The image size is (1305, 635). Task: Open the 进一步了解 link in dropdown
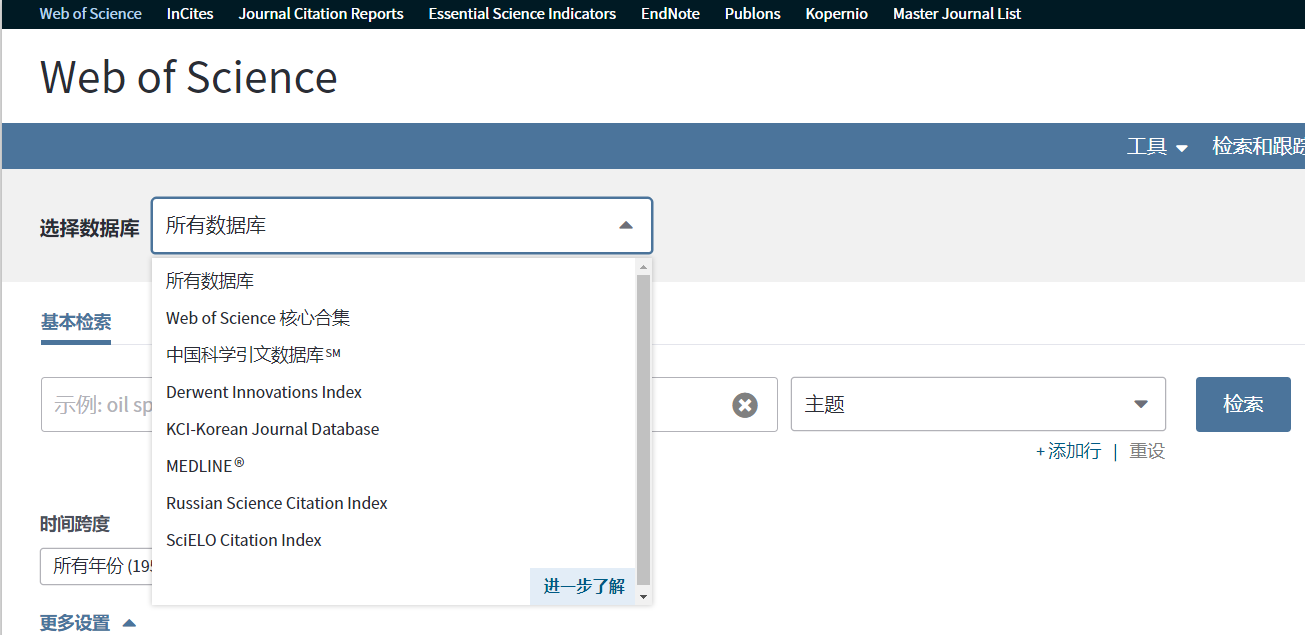click(x=584, y=587)
